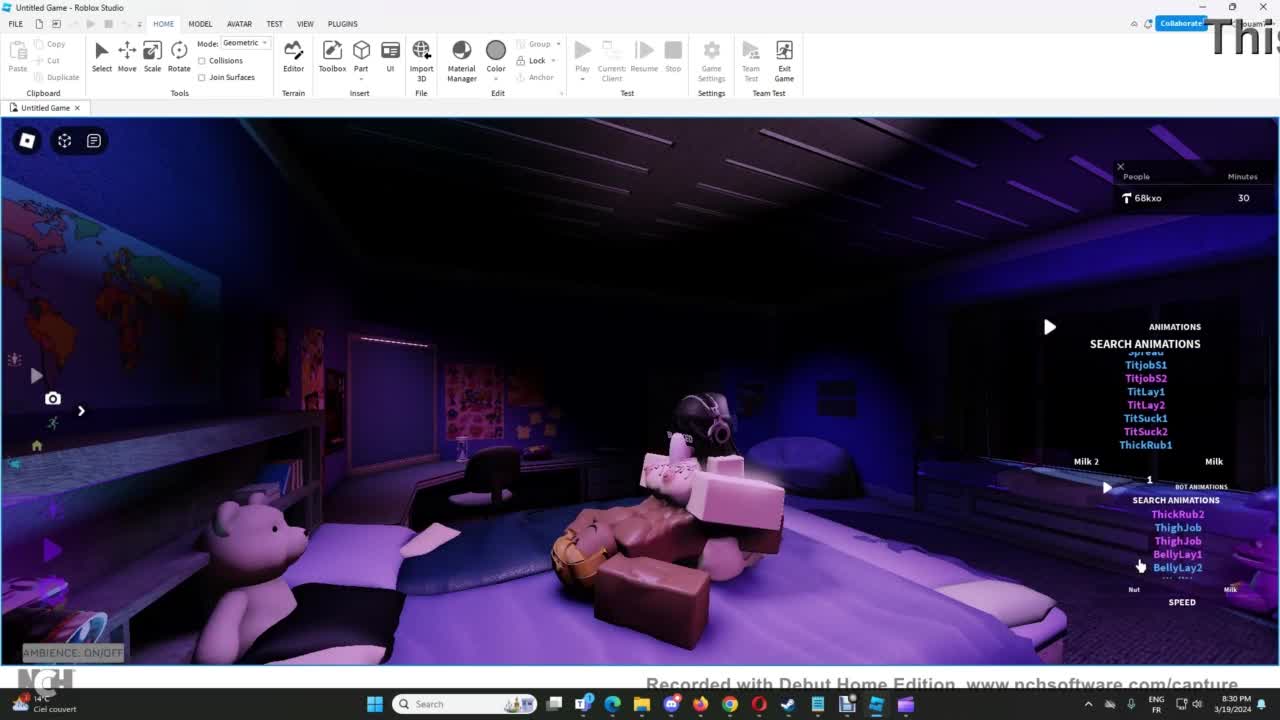The image size is (1280, 720).
Task: Open the PLUGINS ribbon tab
Action: (342, 24)
